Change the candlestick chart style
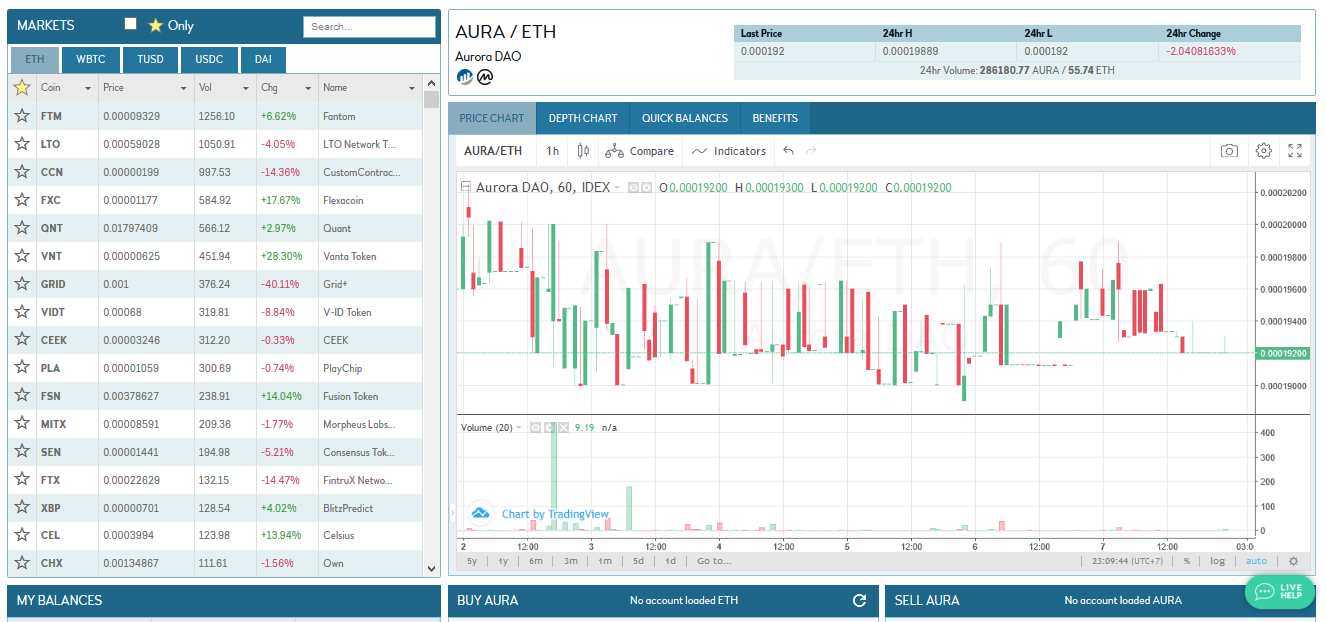 (583, 151)
